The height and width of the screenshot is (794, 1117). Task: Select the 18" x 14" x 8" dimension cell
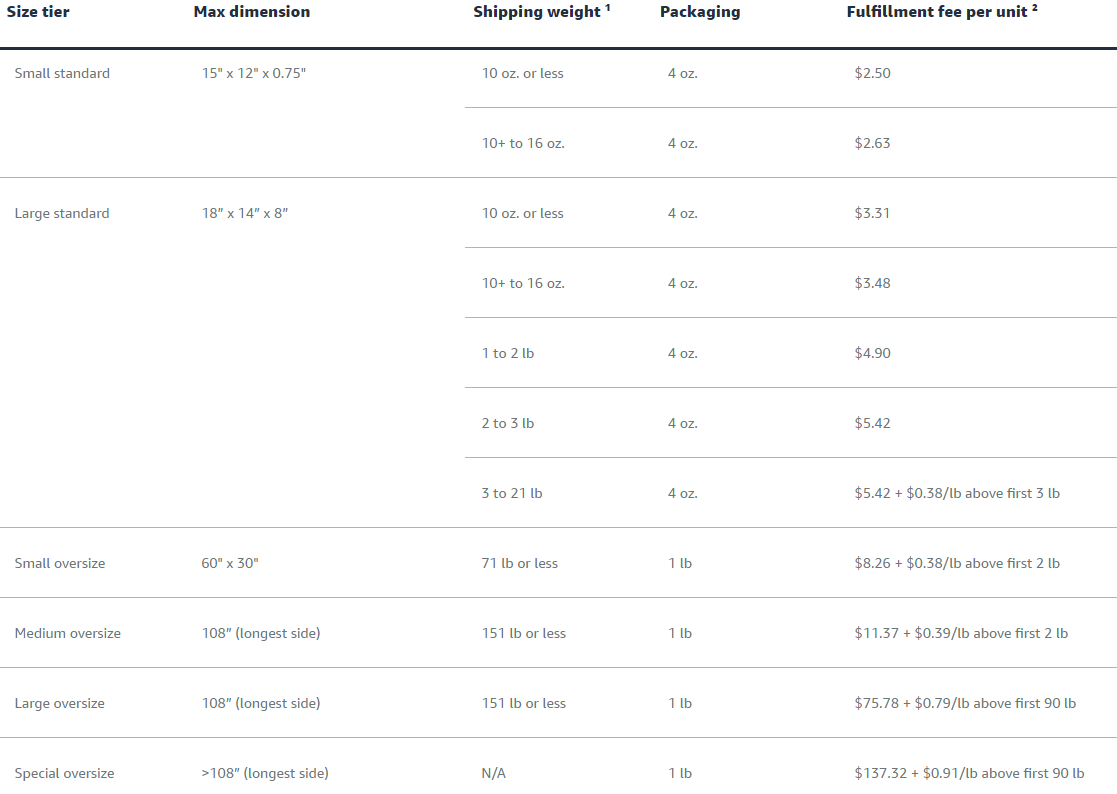tap(245, 214)
